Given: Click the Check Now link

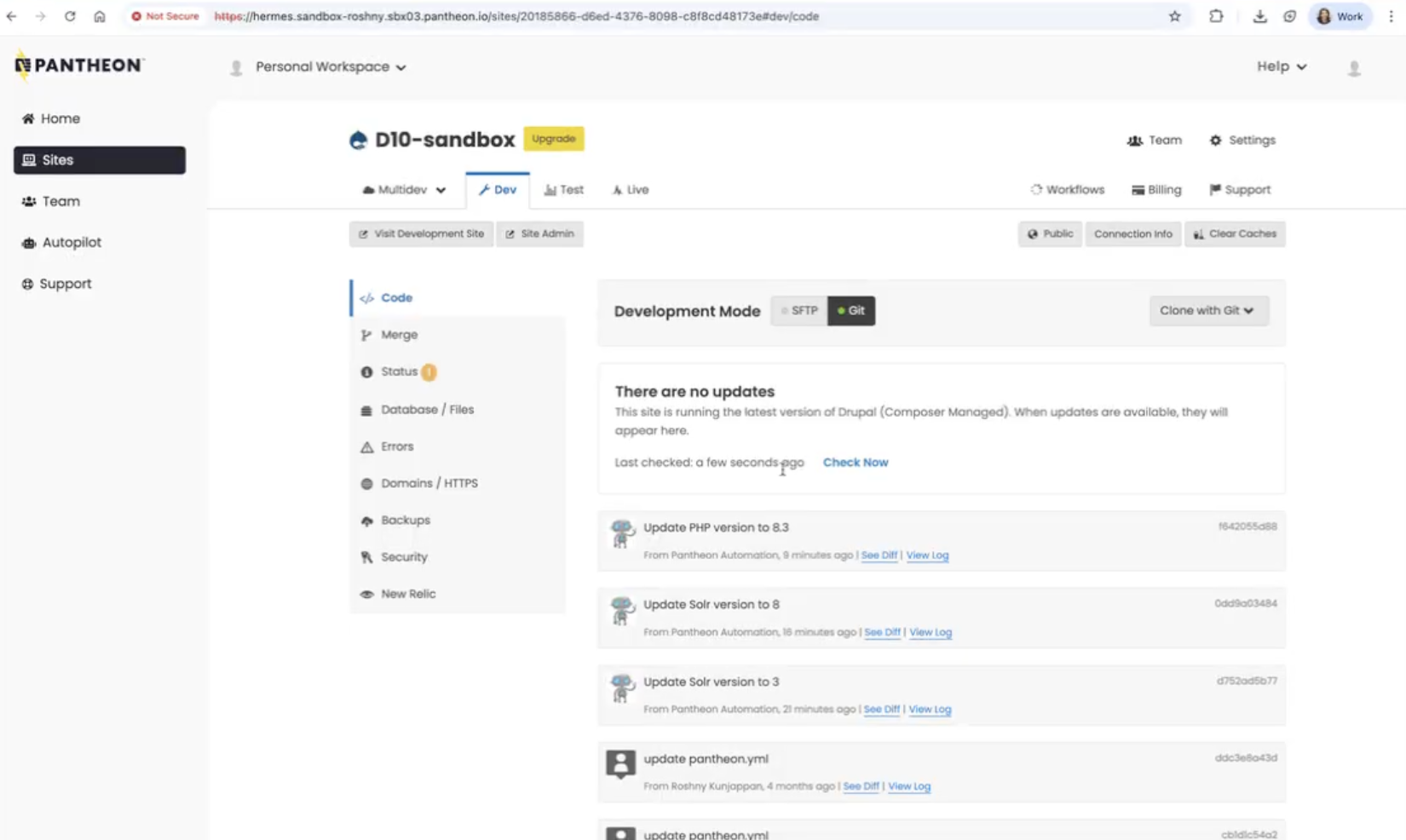Looking at the screenshot, I should 855,463.
